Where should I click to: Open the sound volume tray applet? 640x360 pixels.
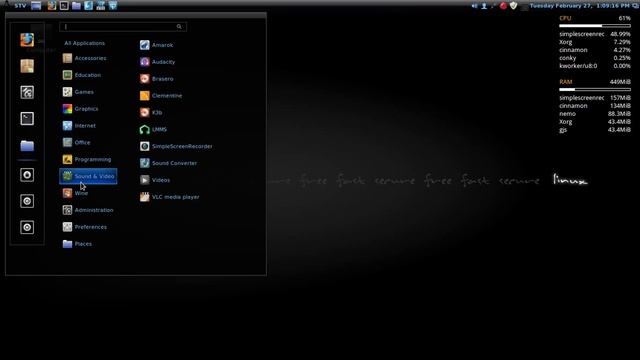coord(474,6)
